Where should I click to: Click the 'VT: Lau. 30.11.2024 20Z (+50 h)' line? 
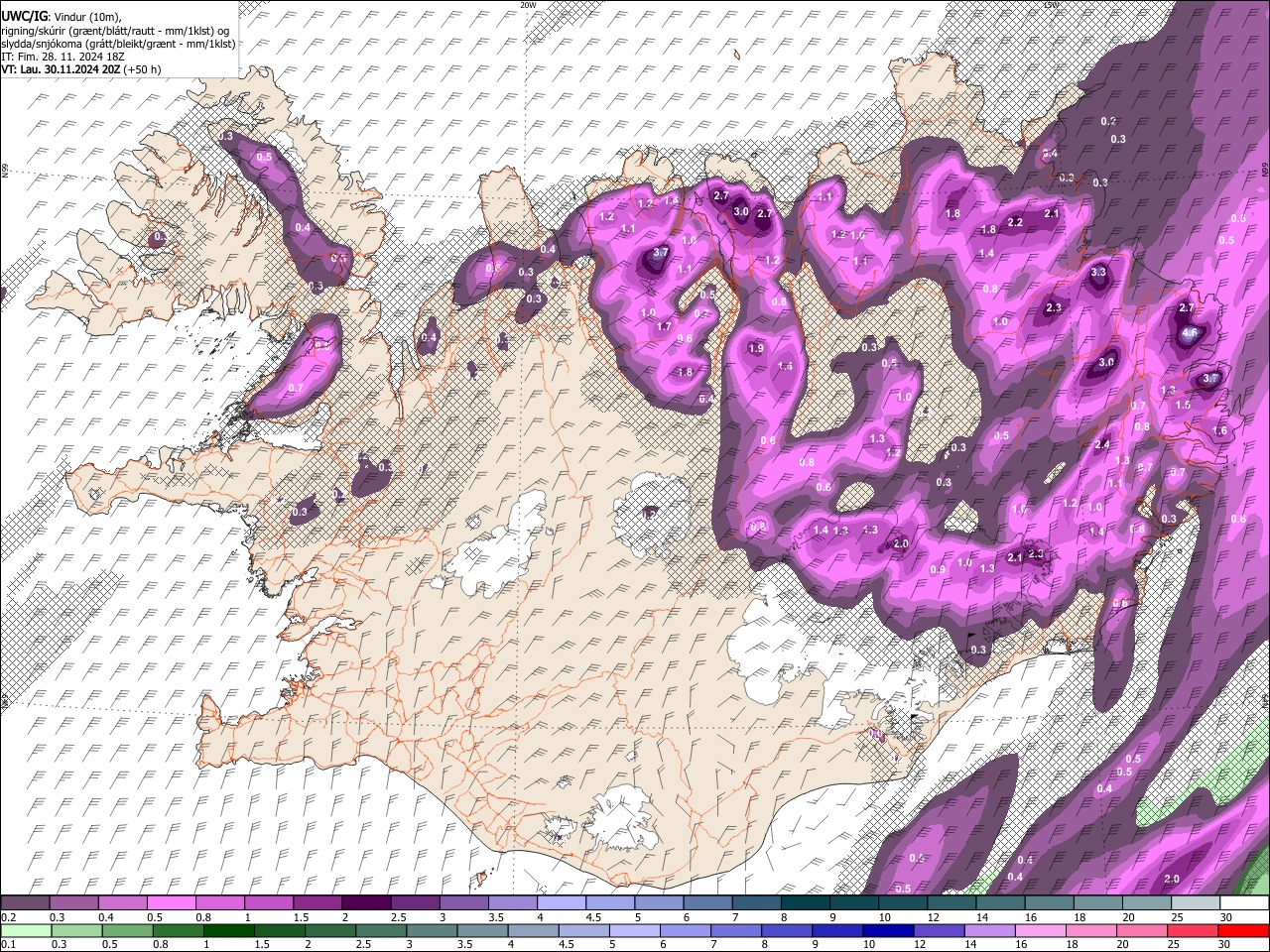point(81,69)
